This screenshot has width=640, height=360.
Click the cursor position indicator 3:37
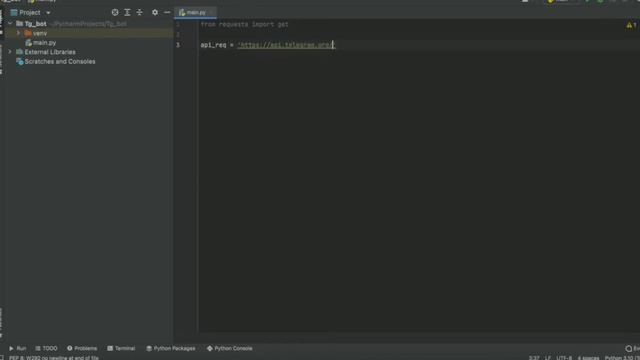(x=534, y=358)
